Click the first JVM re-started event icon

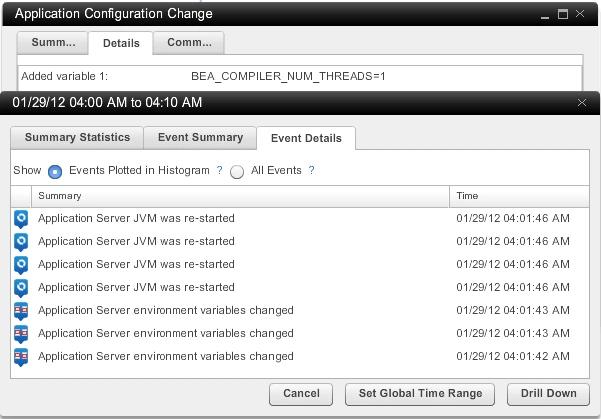pos(21,218)
